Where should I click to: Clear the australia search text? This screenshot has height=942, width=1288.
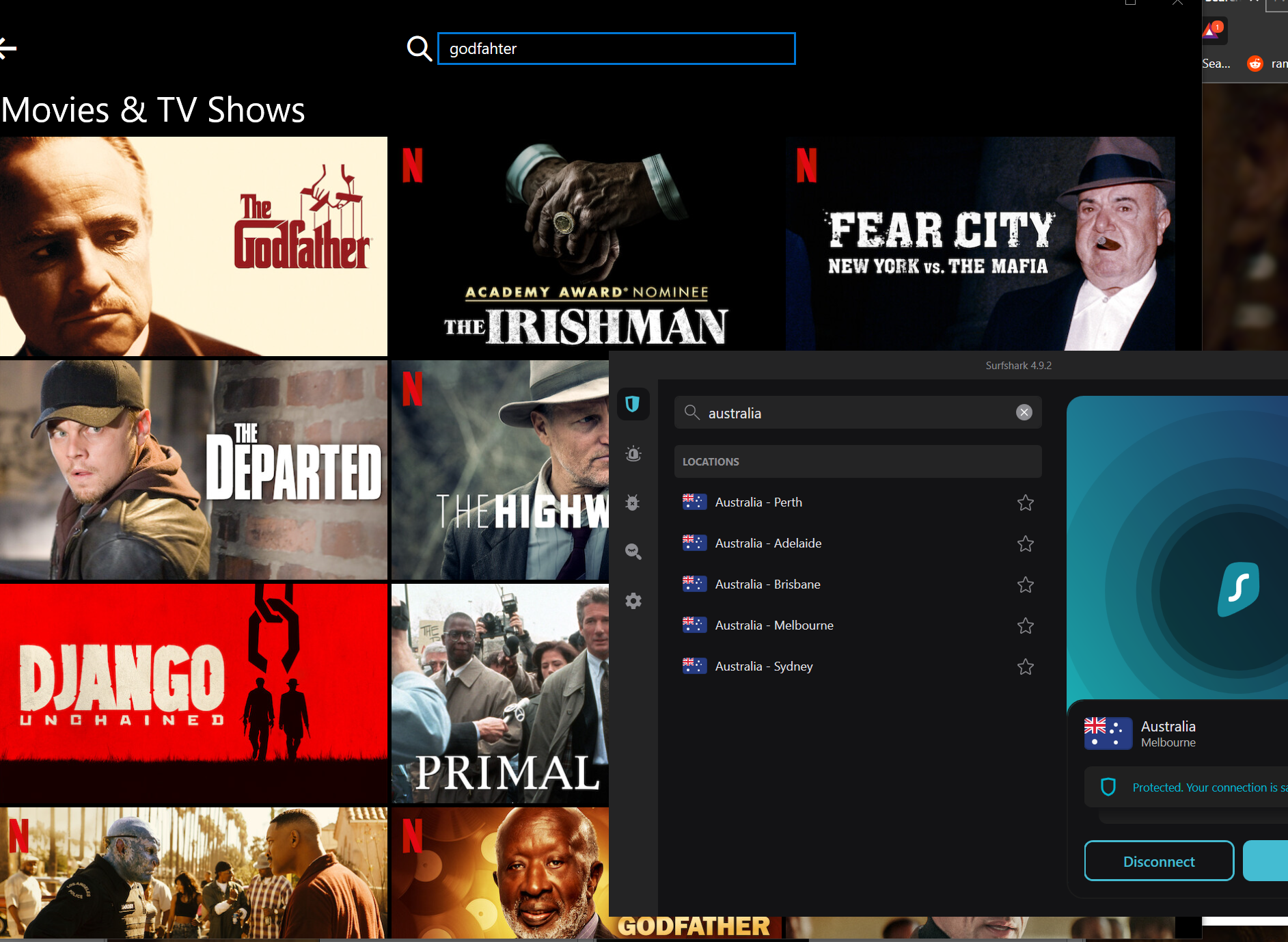click(x=1024, y=412)
